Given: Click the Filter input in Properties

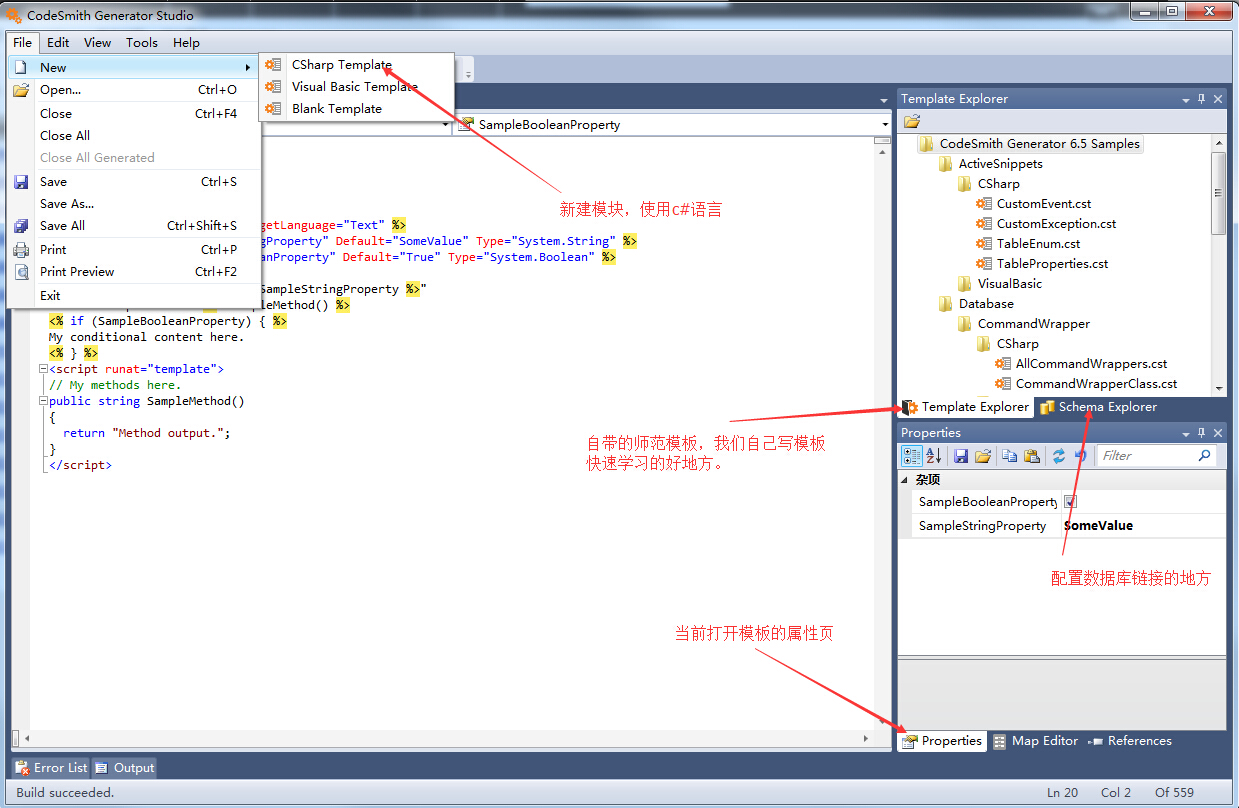Looking at the screenshot, I should tap(1145, 456).
